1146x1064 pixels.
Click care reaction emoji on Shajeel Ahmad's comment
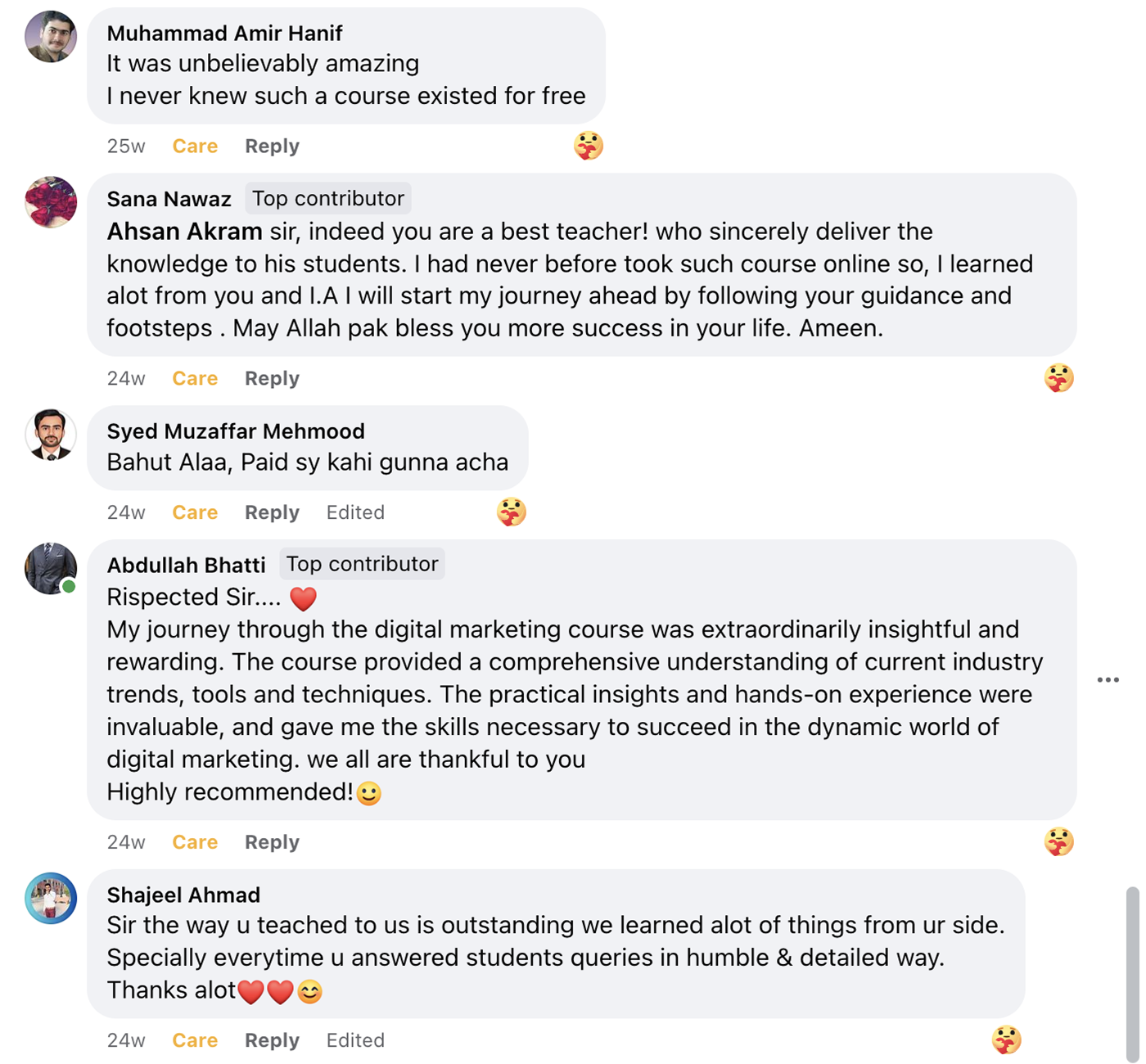(x=1006, y=1039)
